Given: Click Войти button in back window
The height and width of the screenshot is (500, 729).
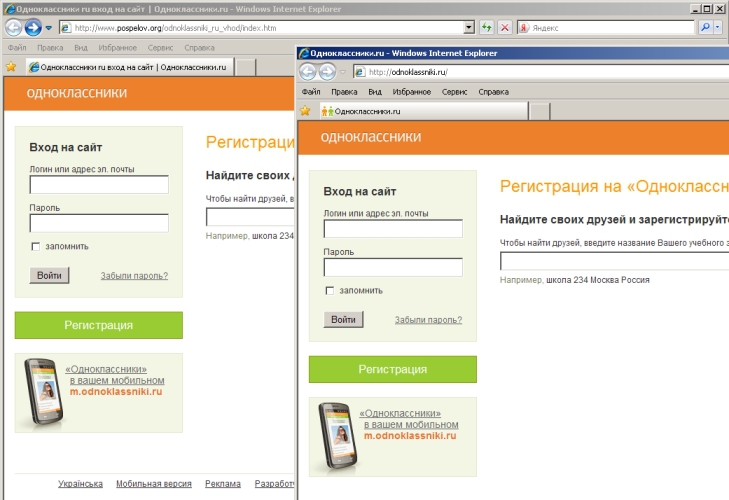Looking at the screenshot, I should pyautogui.click(x=49, y=275).
